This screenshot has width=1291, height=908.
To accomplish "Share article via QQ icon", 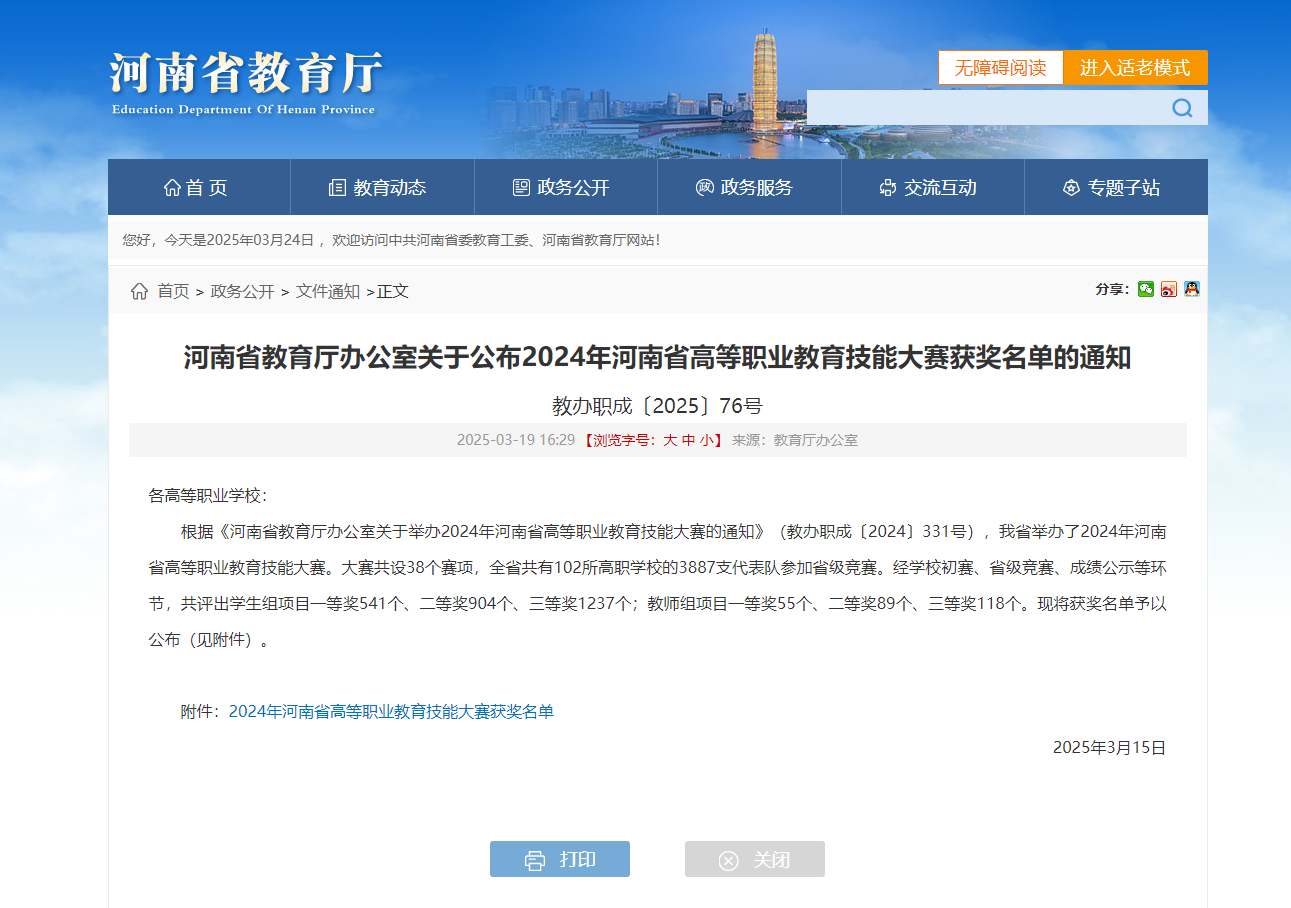I will pos(1191,289).
